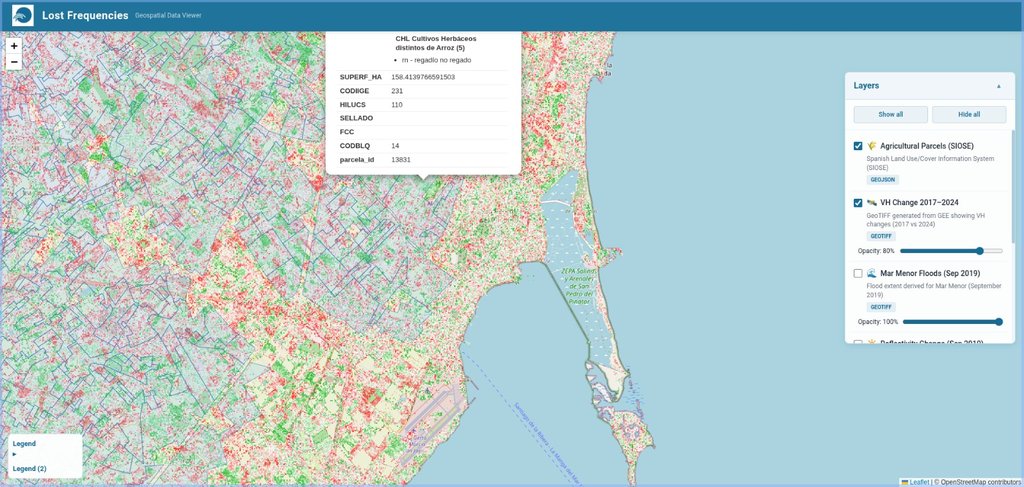Expand the Legend disclosure triangle

pos(15,454)
